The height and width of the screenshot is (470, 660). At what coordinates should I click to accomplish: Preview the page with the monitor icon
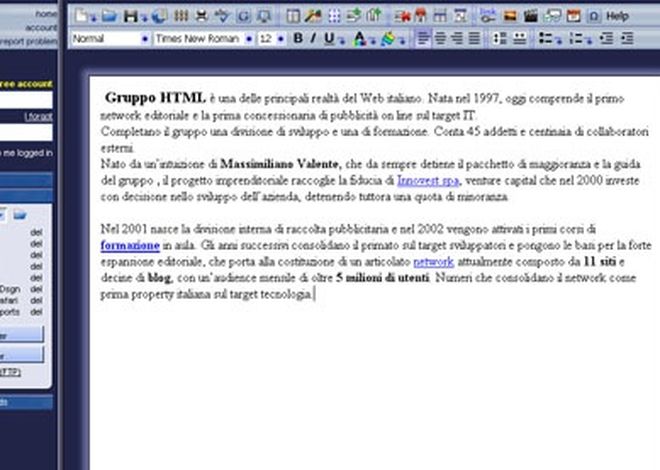[264, 16]
